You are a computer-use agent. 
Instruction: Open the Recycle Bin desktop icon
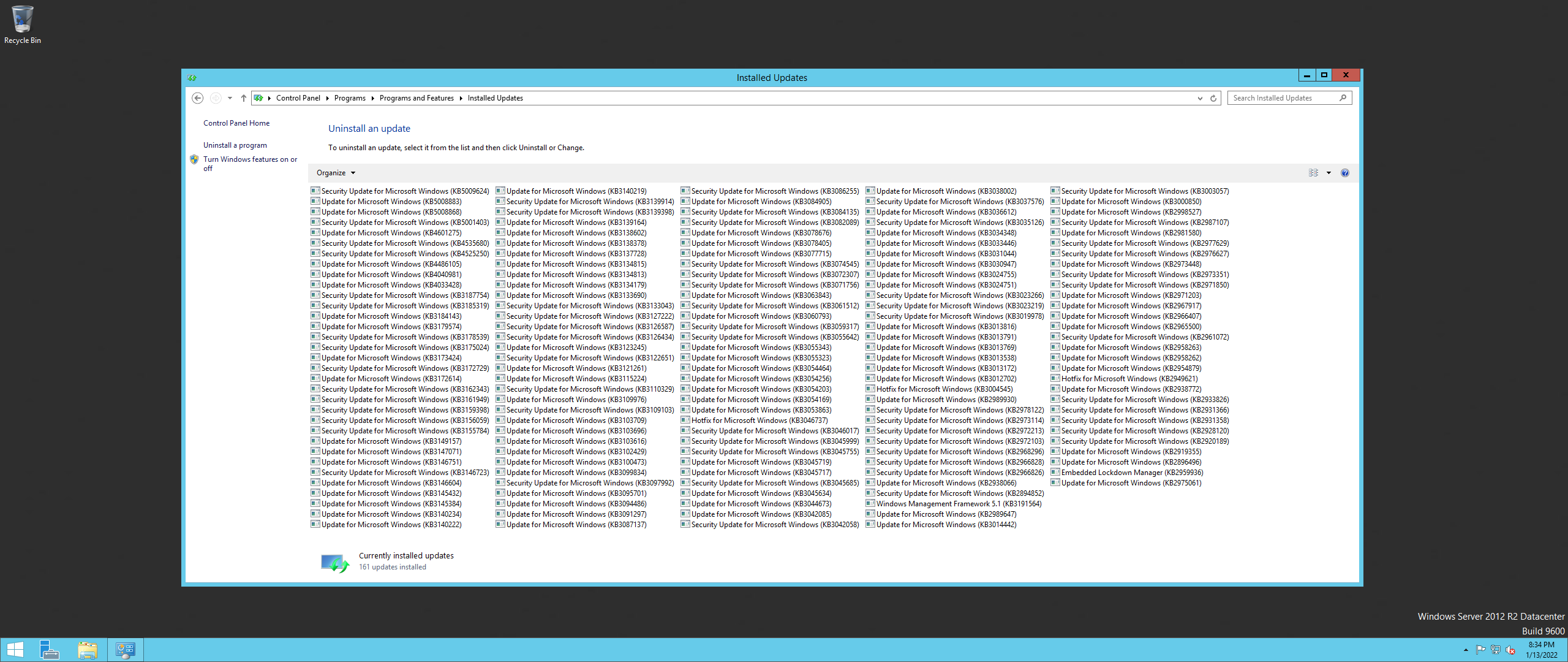pos(23,25)
